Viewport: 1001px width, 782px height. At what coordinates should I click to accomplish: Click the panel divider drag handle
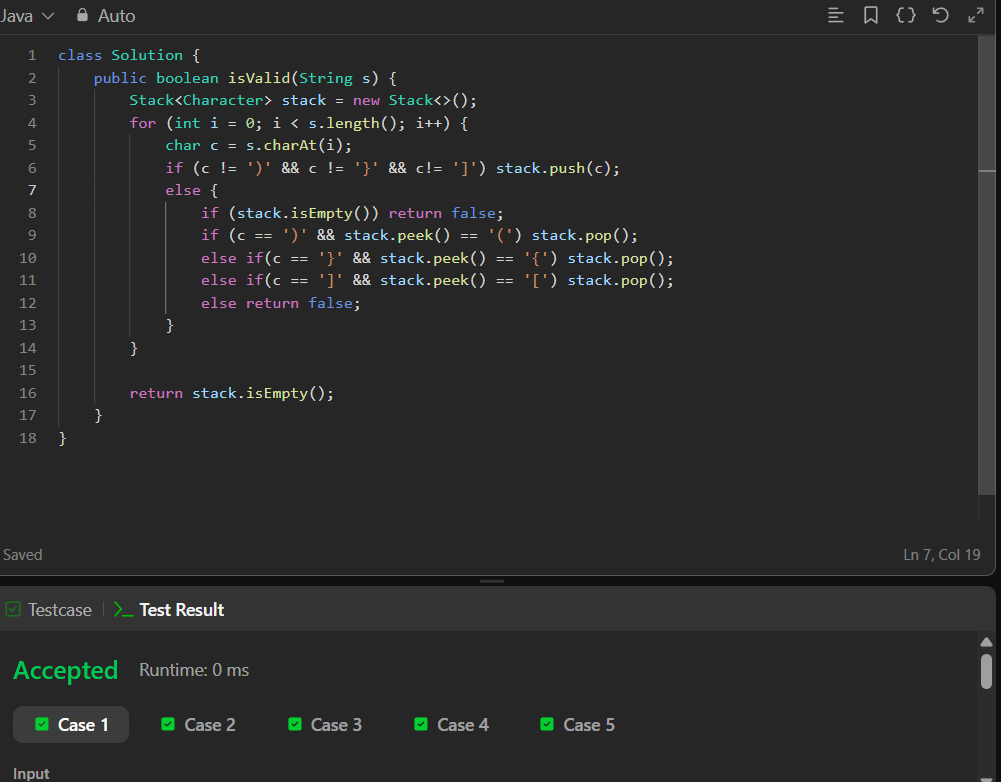tap(492, 582)
